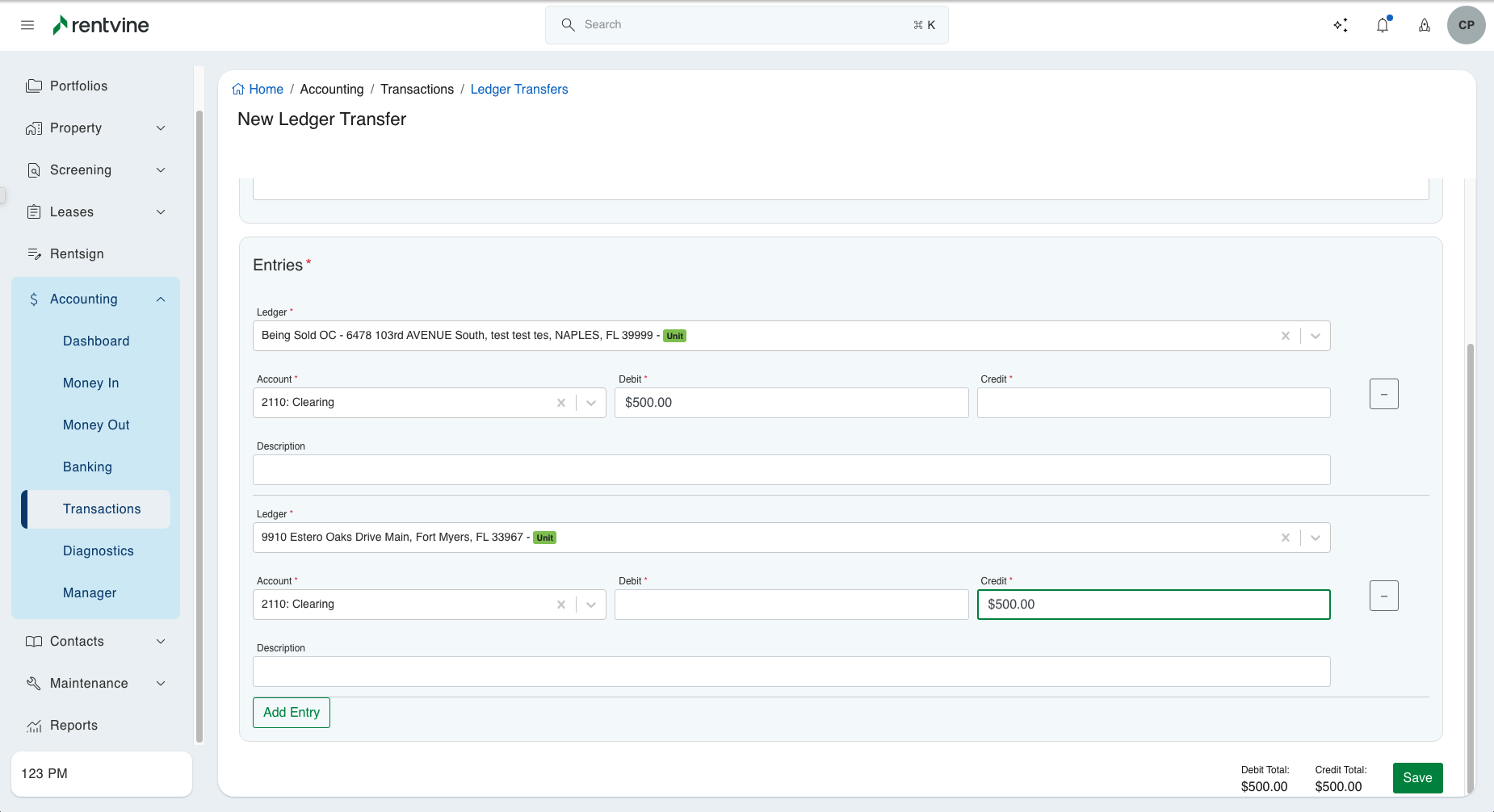The image size is (1494, 812).
Task: Open the CP user avatar menu
Action: click(x=1466, y=25)
